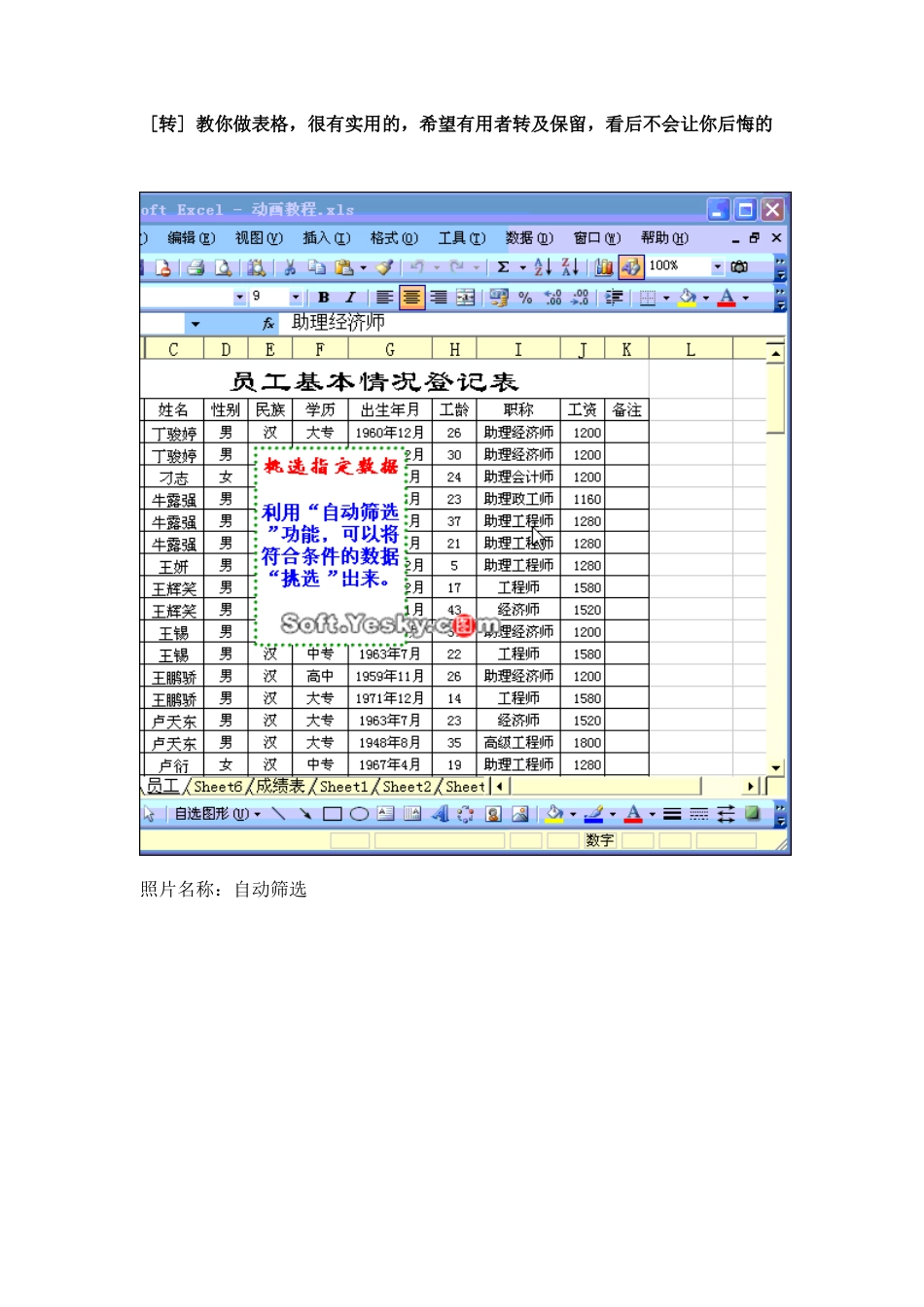Click the indent icon in formatting bar
Viewport: 924px width, 1307px height.
coord(614,298)
